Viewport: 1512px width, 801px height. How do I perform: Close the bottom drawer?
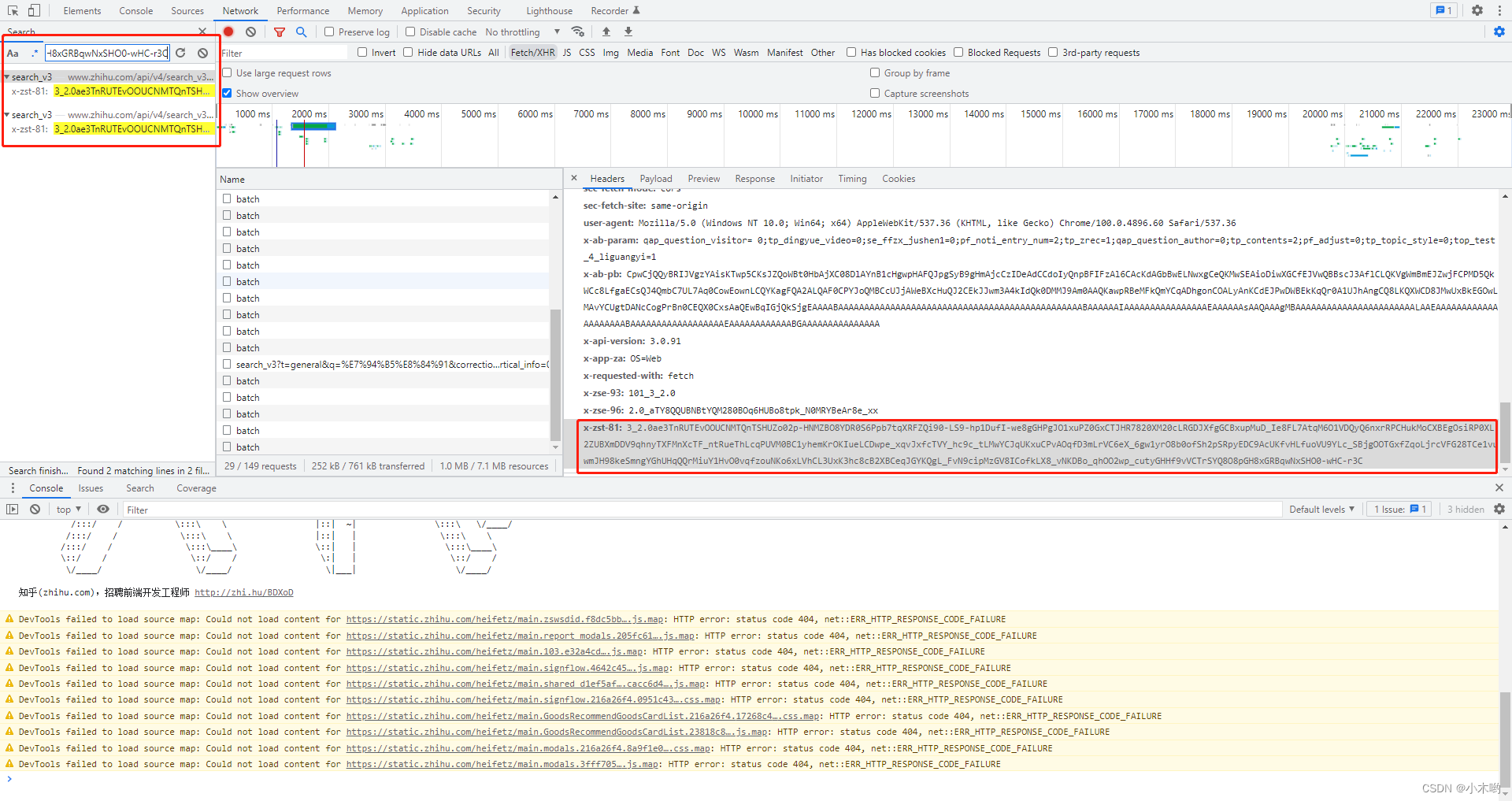(x=1499, y=488)
